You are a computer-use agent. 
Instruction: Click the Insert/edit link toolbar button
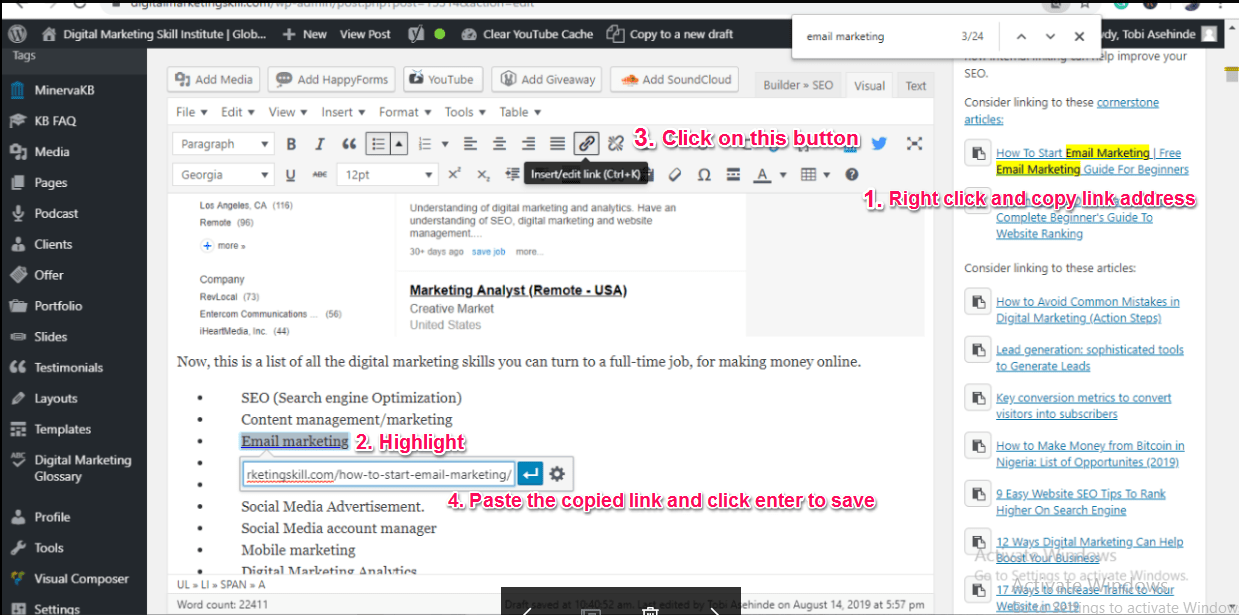point(587,144)
